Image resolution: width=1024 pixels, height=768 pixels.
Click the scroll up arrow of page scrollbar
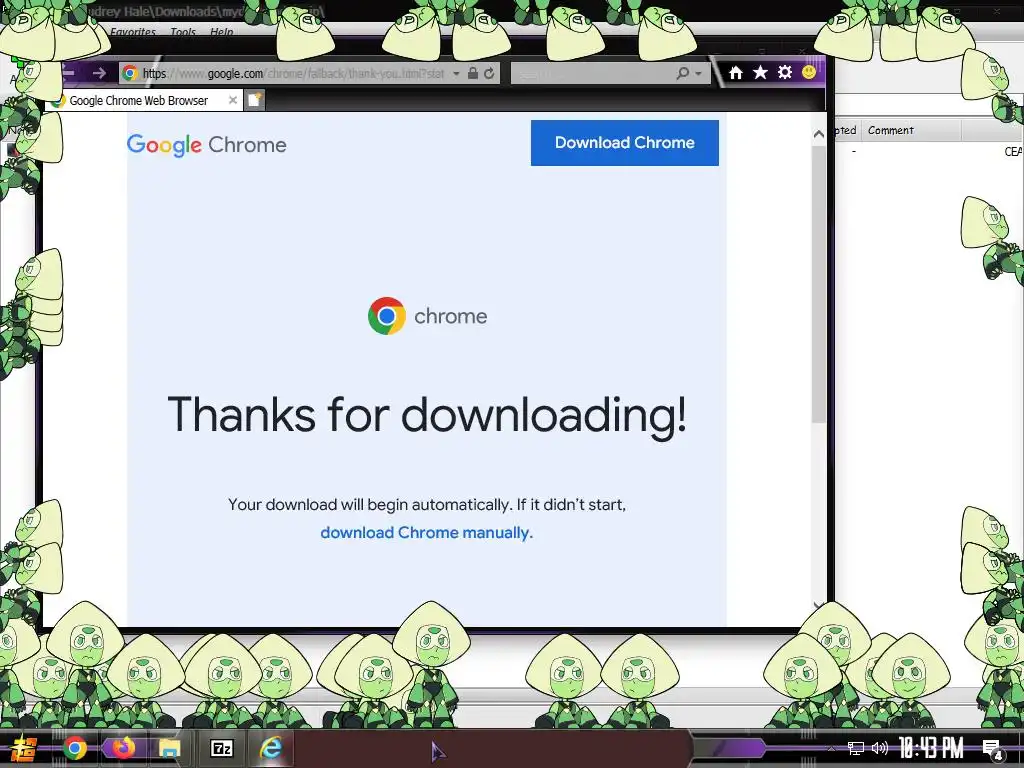click(x=819, y=134)
